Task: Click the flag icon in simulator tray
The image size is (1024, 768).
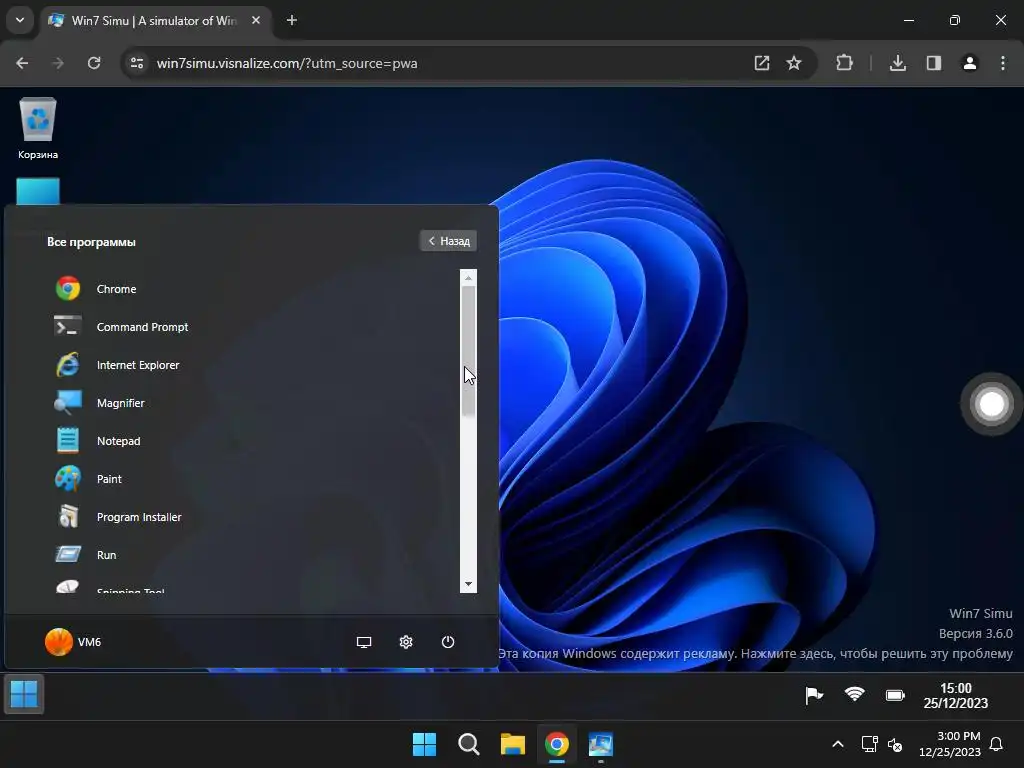Action: coord(814,696)
